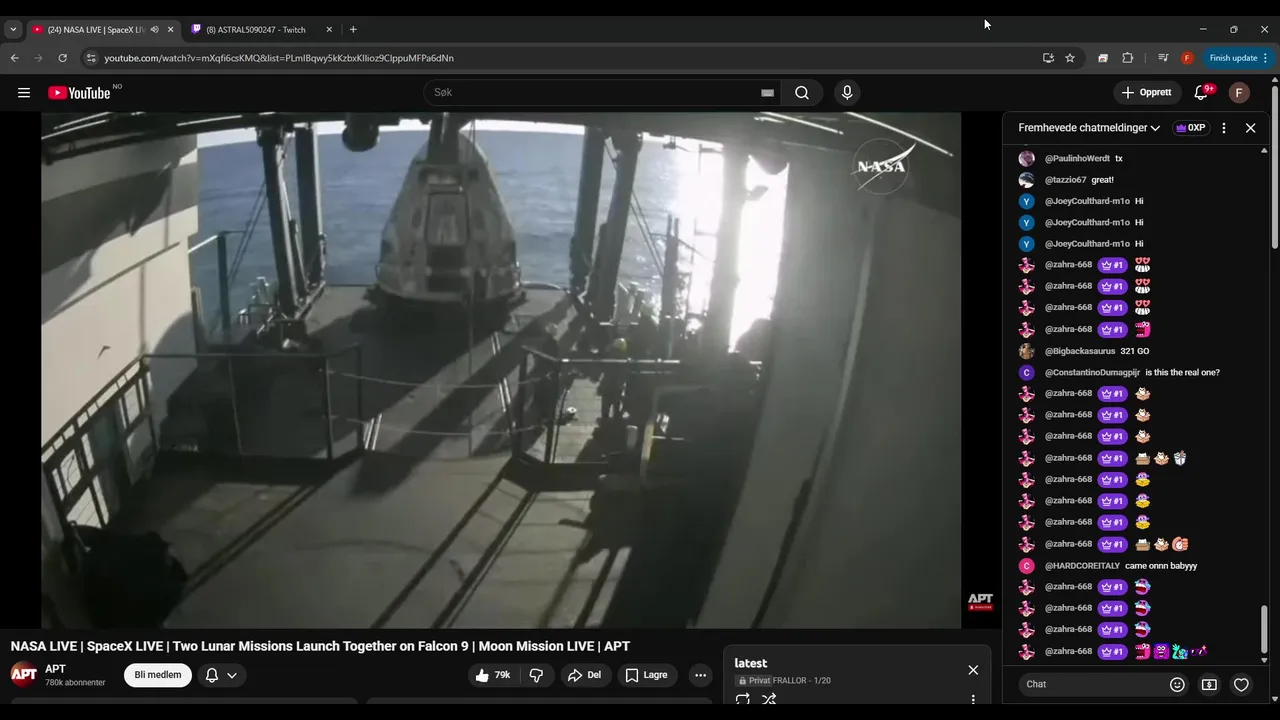Click the install app icon in address bar
Screen dimensions: 1280x720
(1048, 58)
